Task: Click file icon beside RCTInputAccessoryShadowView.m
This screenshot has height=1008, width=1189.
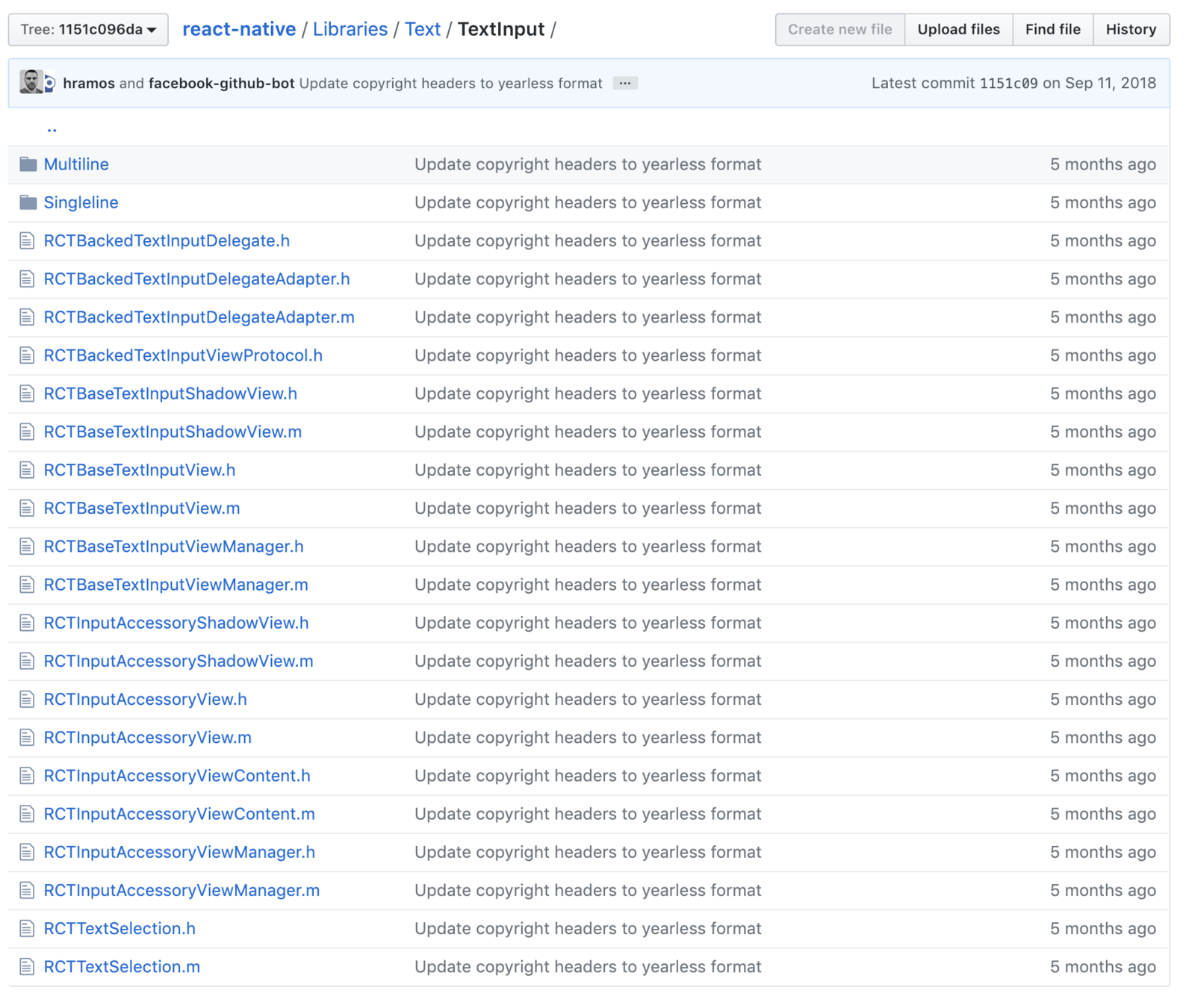Action: (x=27, y=661)
